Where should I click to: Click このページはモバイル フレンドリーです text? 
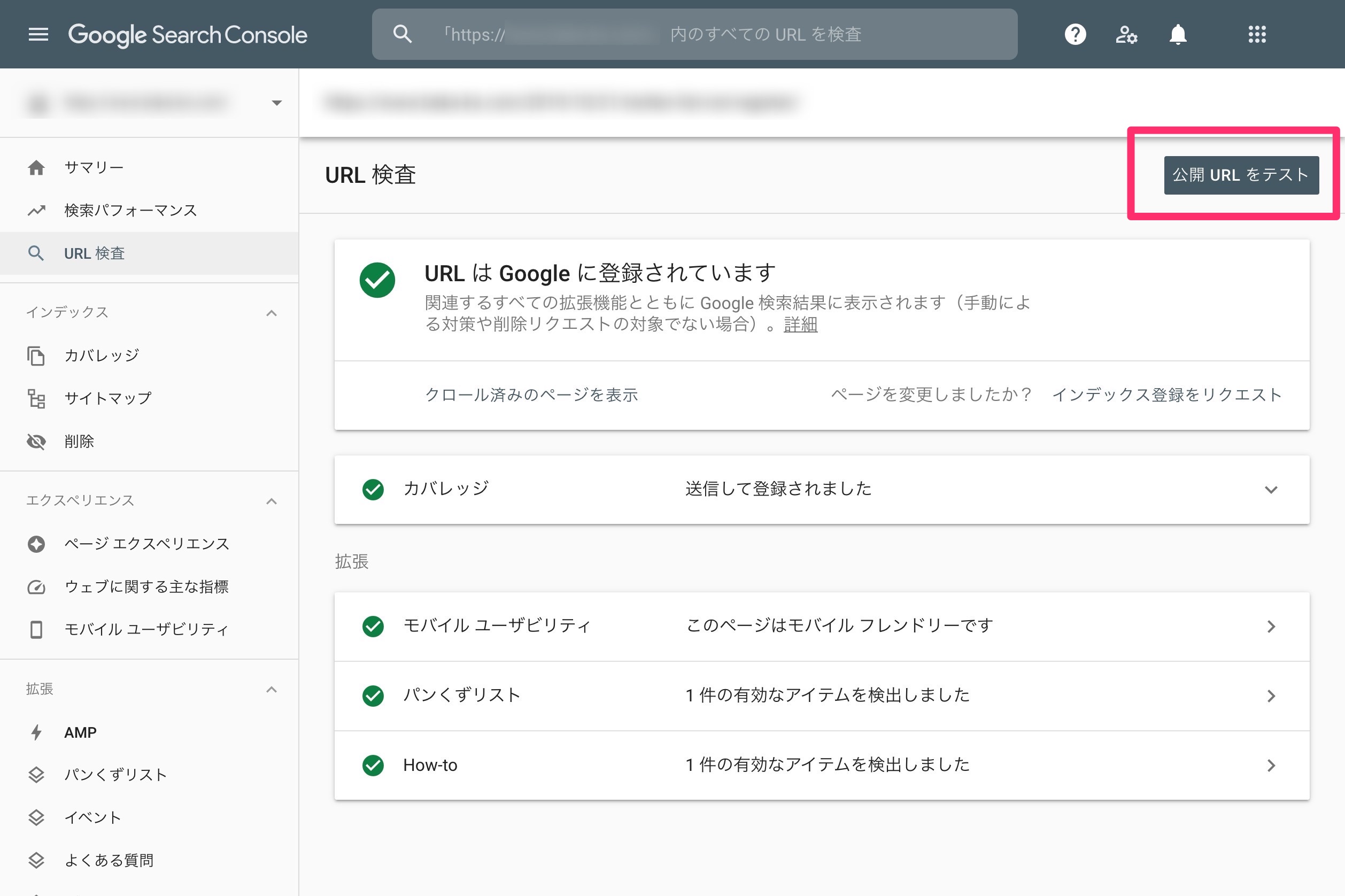[839, 625]
